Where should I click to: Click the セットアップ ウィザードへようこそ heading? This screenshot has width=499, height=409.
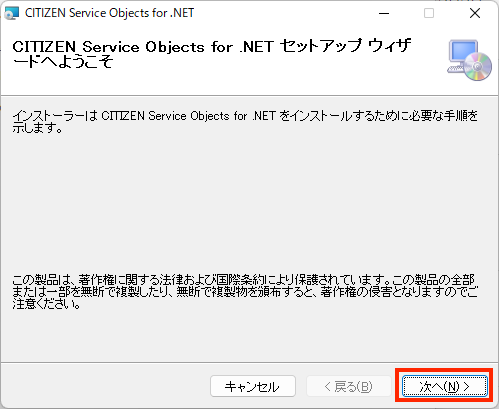pyautogui.click(x=212, y=54)
